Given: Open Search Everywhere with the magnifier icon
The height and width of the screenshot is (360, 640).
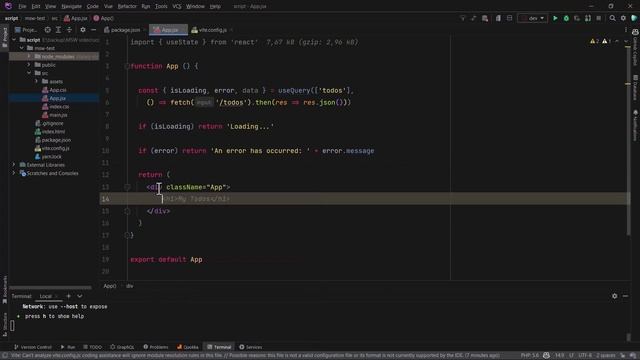Looking at the screenshot, I should point(613,18).
